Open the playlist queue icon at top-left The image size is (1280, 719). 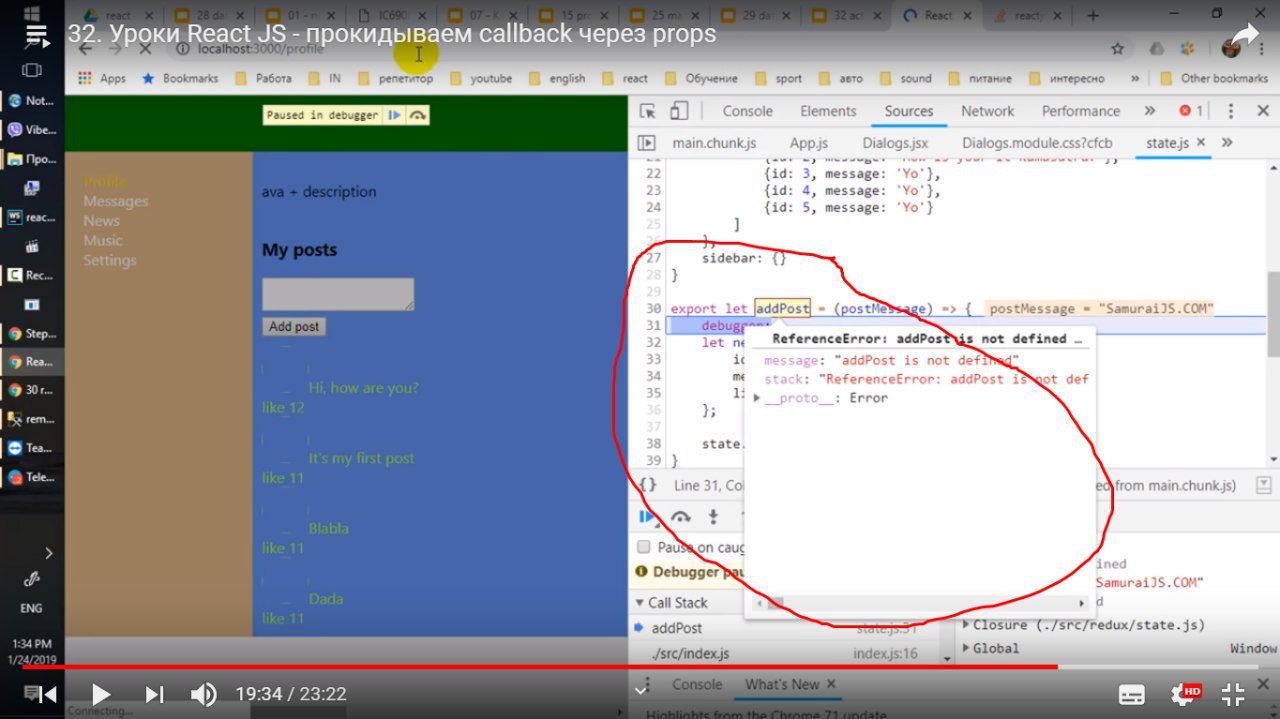click(x=36, y=34)
